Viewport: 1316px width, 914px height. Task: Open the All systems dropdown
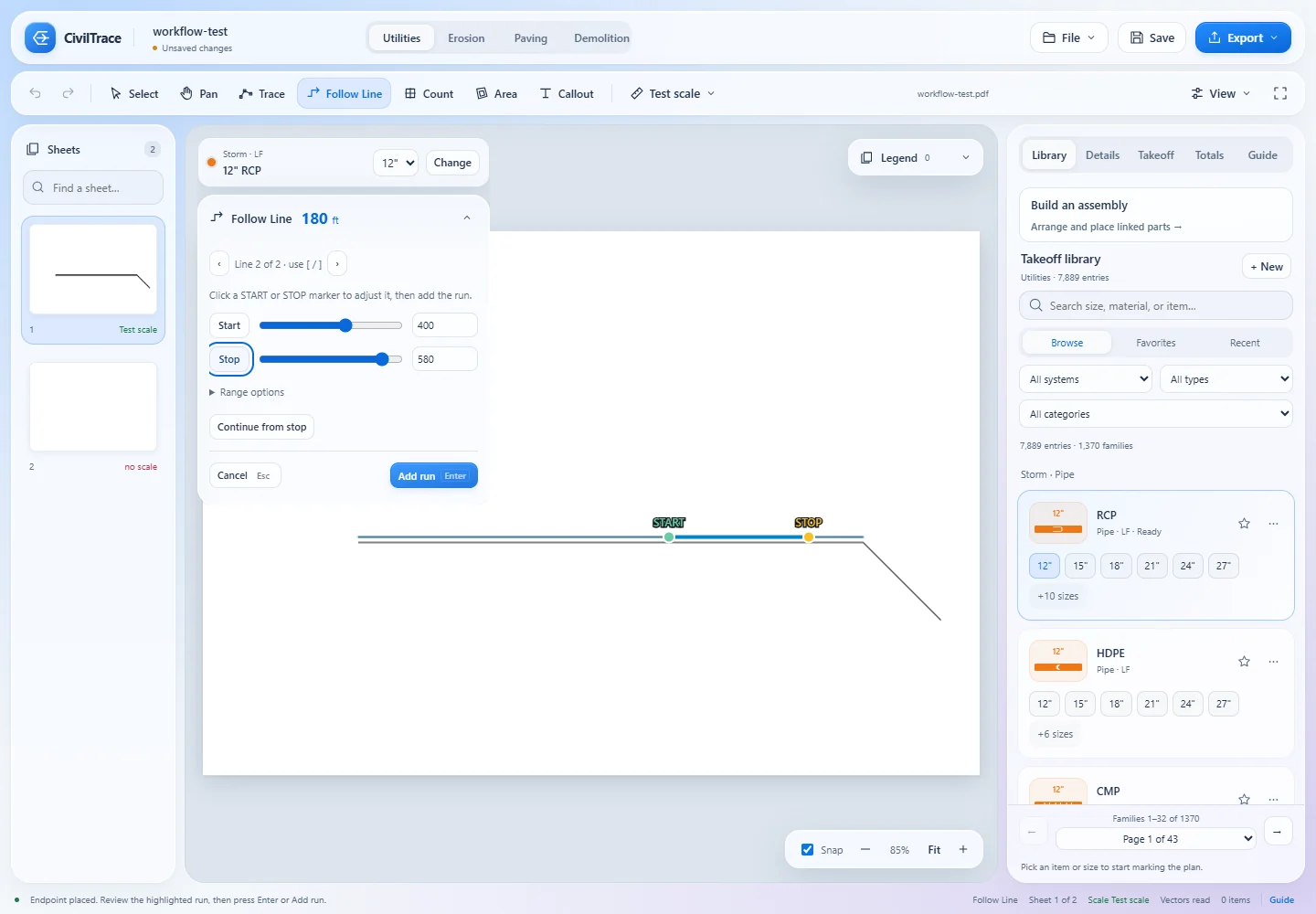(1086, 379)
